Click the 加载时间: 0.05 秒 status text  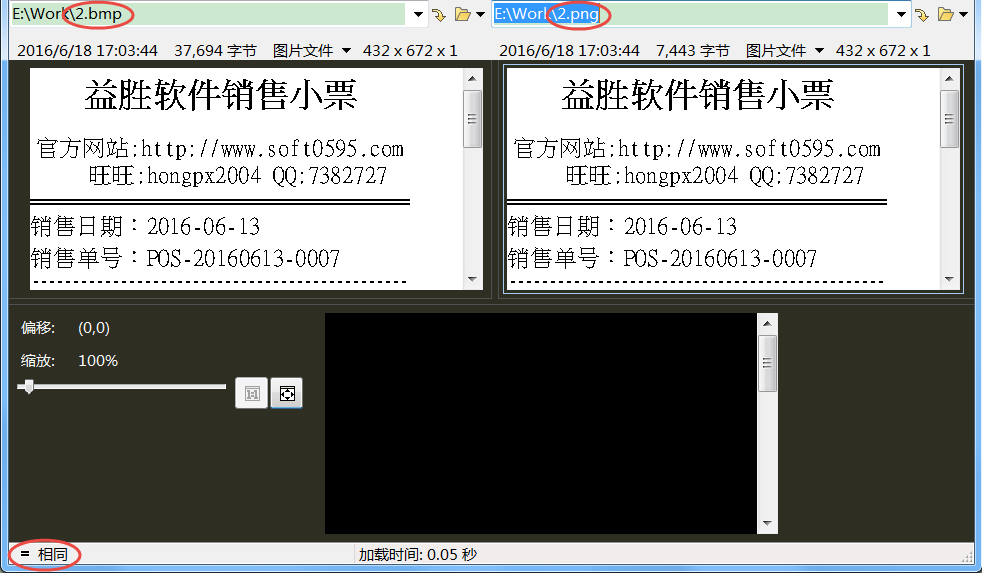click(418, 554)
